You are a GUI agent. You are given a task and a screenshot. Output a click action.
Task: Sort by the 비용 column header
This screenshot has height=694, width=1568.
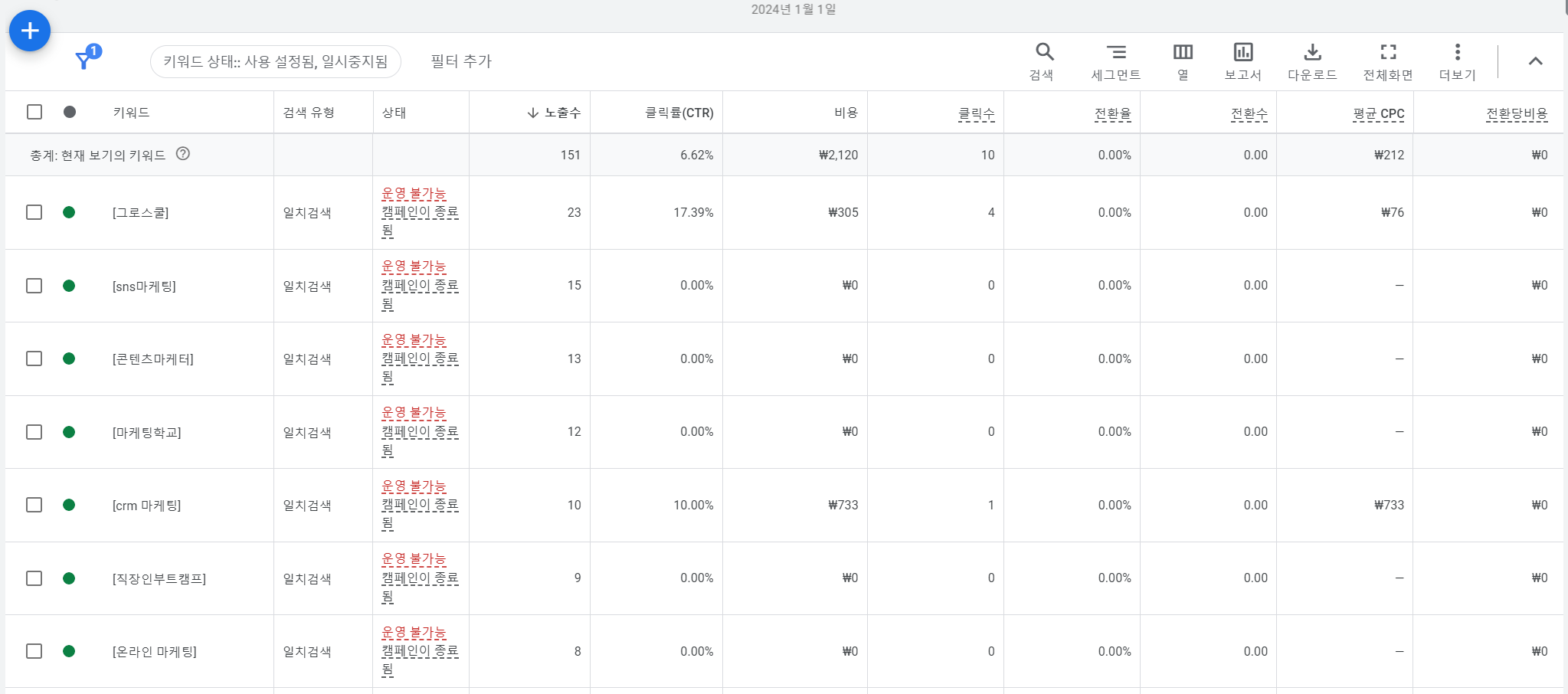[x=846, y=113]
